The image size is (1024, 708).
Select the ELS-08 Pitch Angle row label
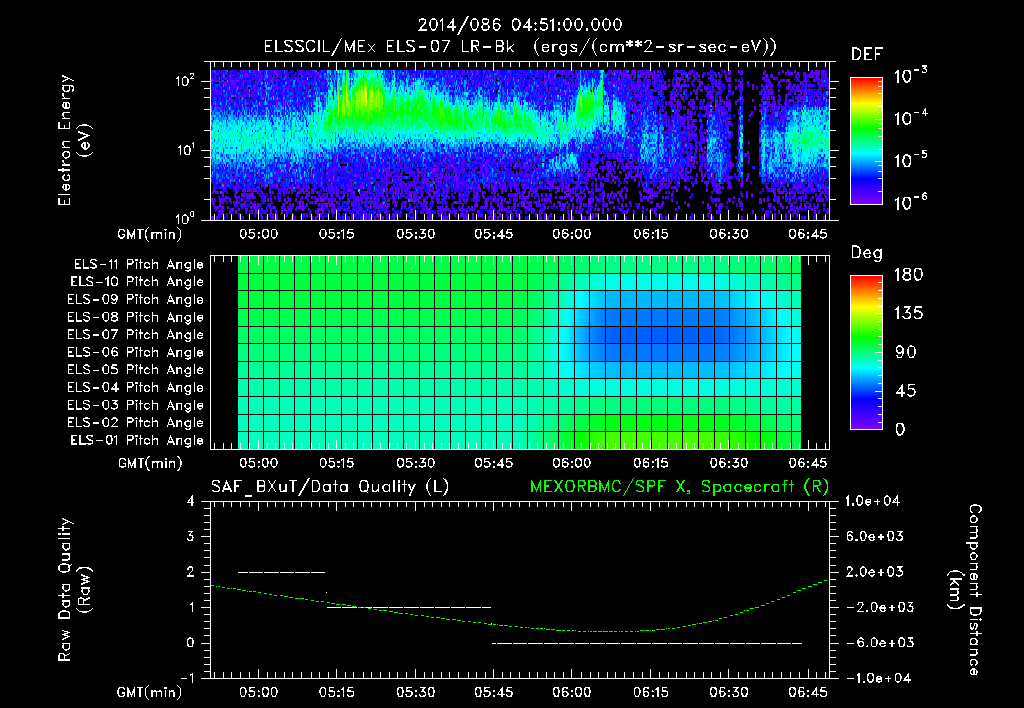click(135, 317)
